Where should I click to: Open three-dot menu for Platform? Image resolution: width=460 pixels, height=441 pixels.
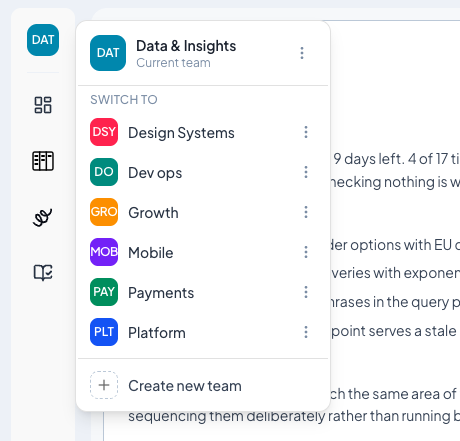pos(306,332)
